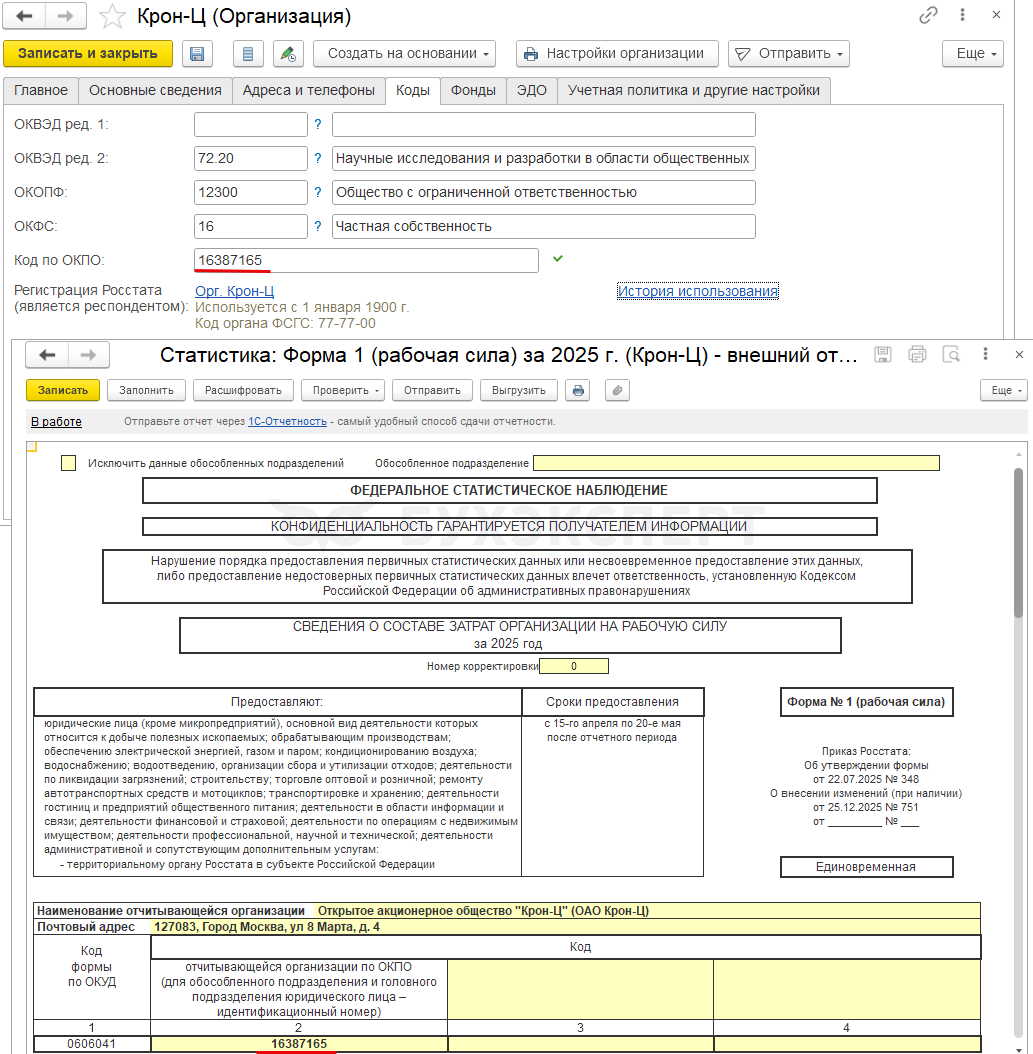Screen dimensions: 1033x1054
Task: Expand the Отправить dropdown in the organization toolbar
Action: click(x=789, y=54)
